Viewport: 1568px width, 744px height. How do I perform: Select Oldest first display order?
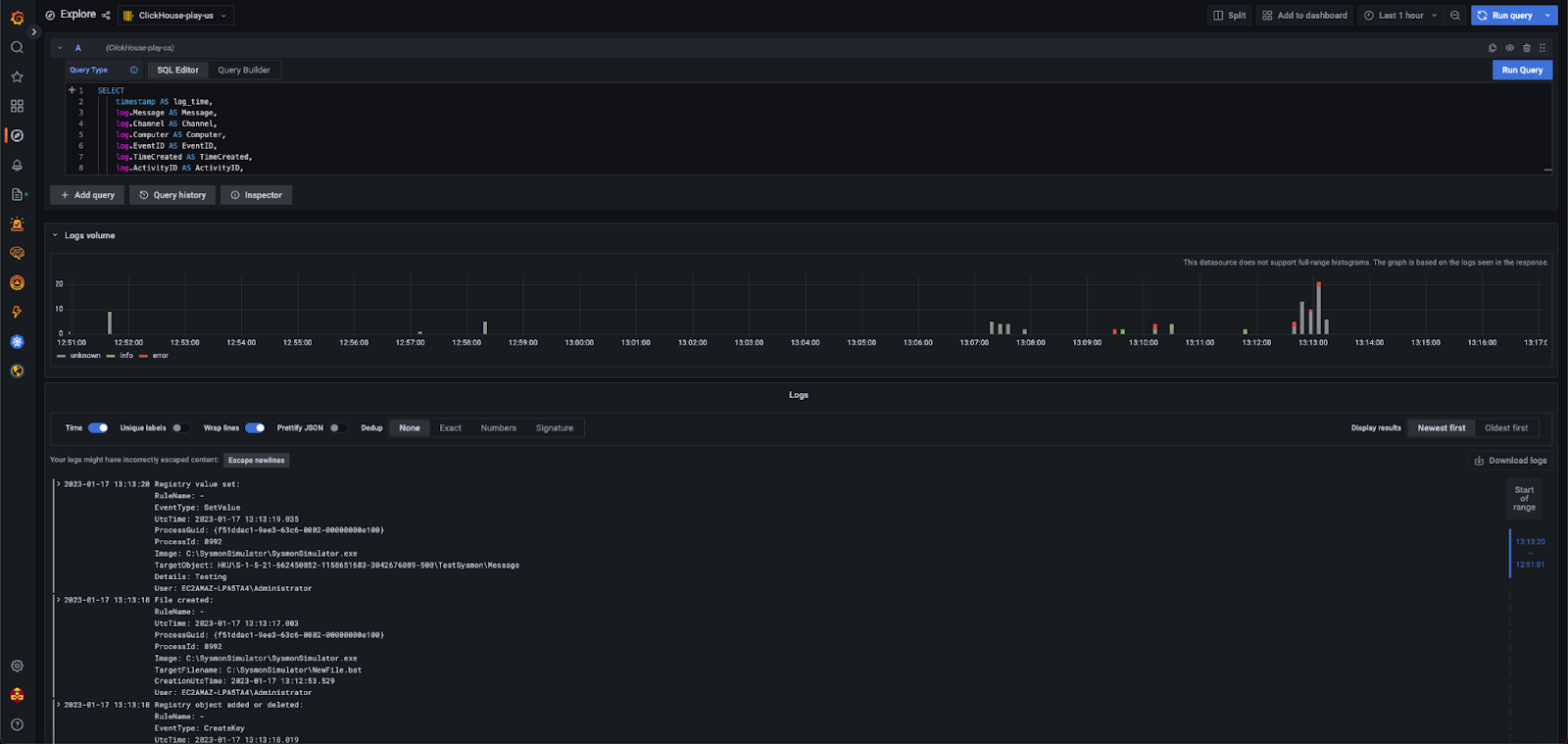tap(1506, 427)
